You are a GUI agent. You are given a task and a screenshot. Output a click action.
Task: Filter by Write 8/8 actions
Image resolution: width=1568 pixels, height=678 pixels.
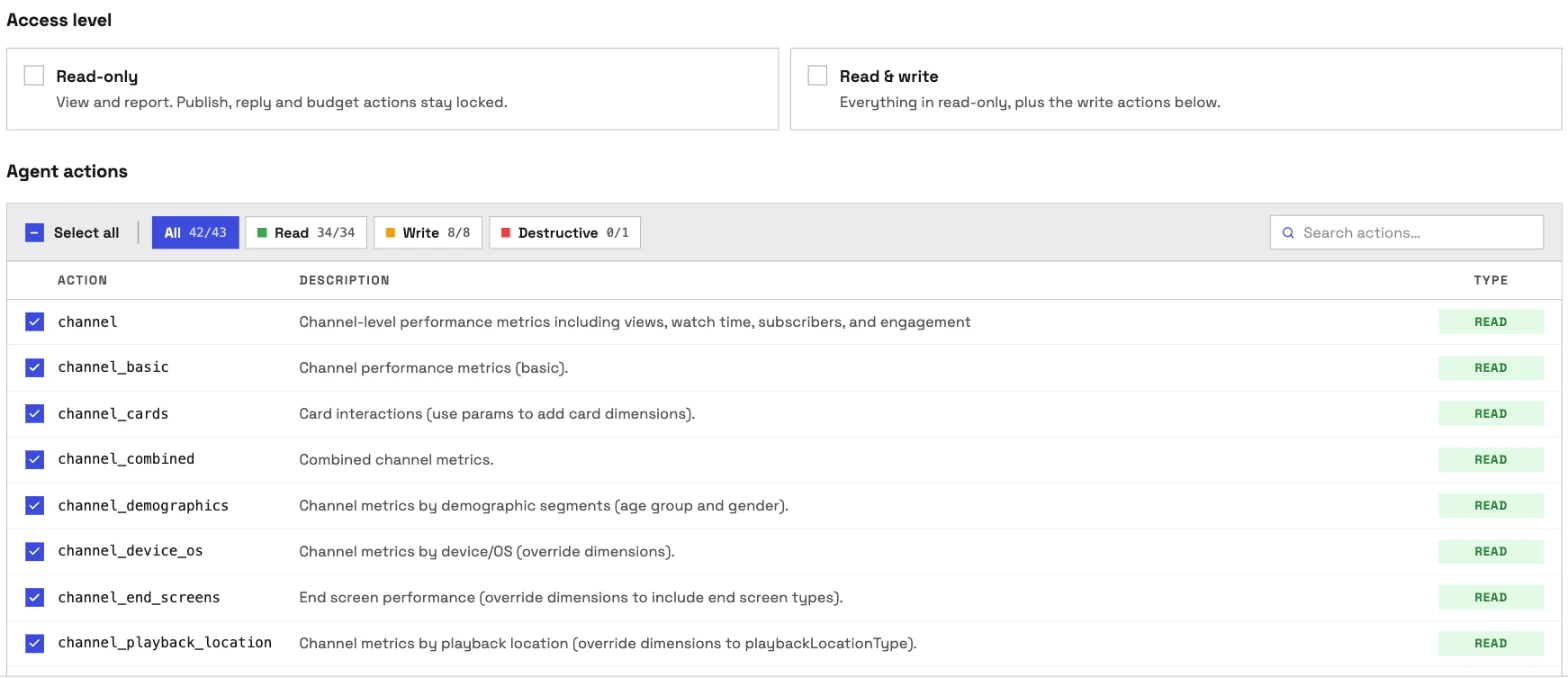(x=428, y=233)
